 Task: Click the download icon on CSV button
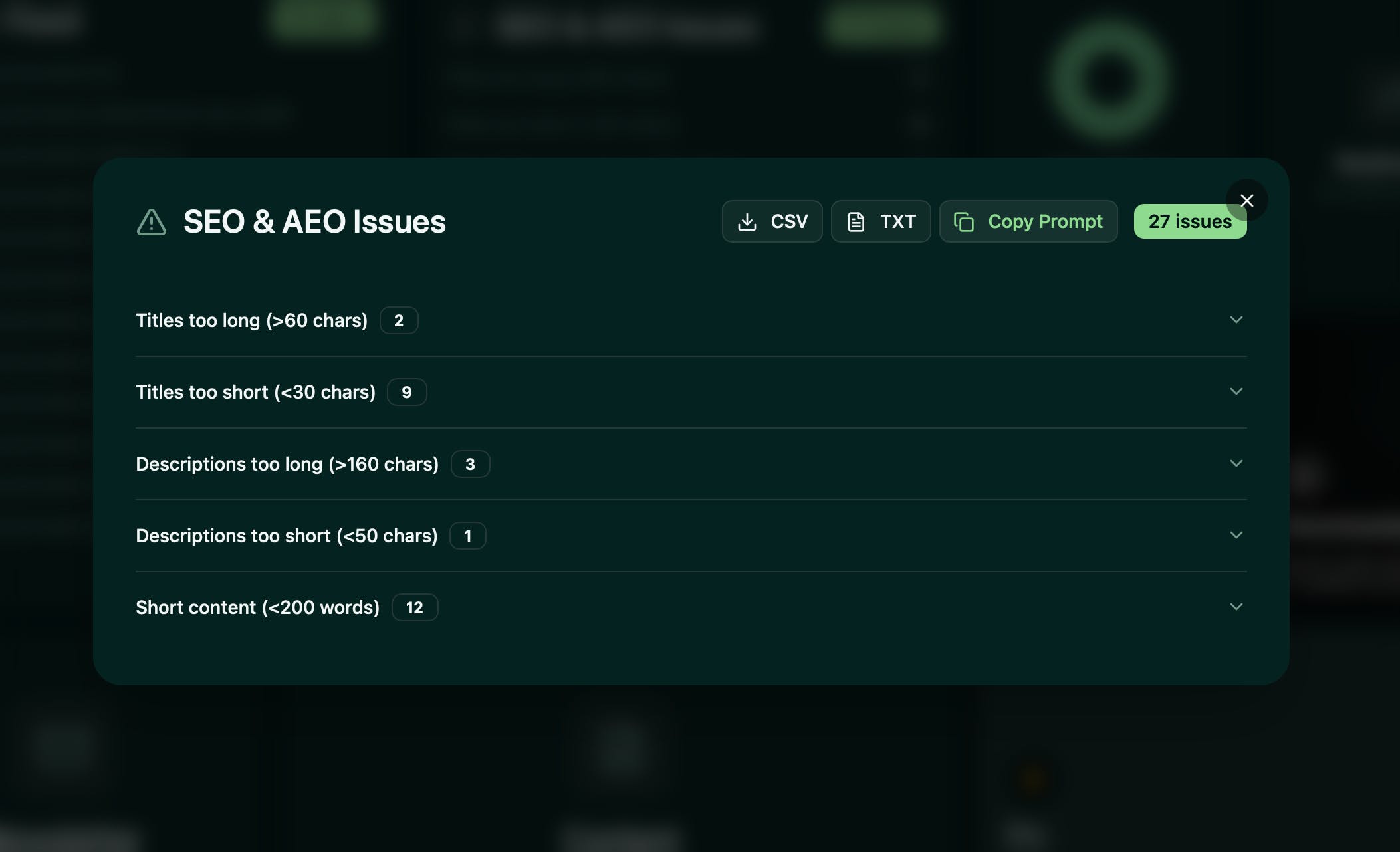coord(747,222)
